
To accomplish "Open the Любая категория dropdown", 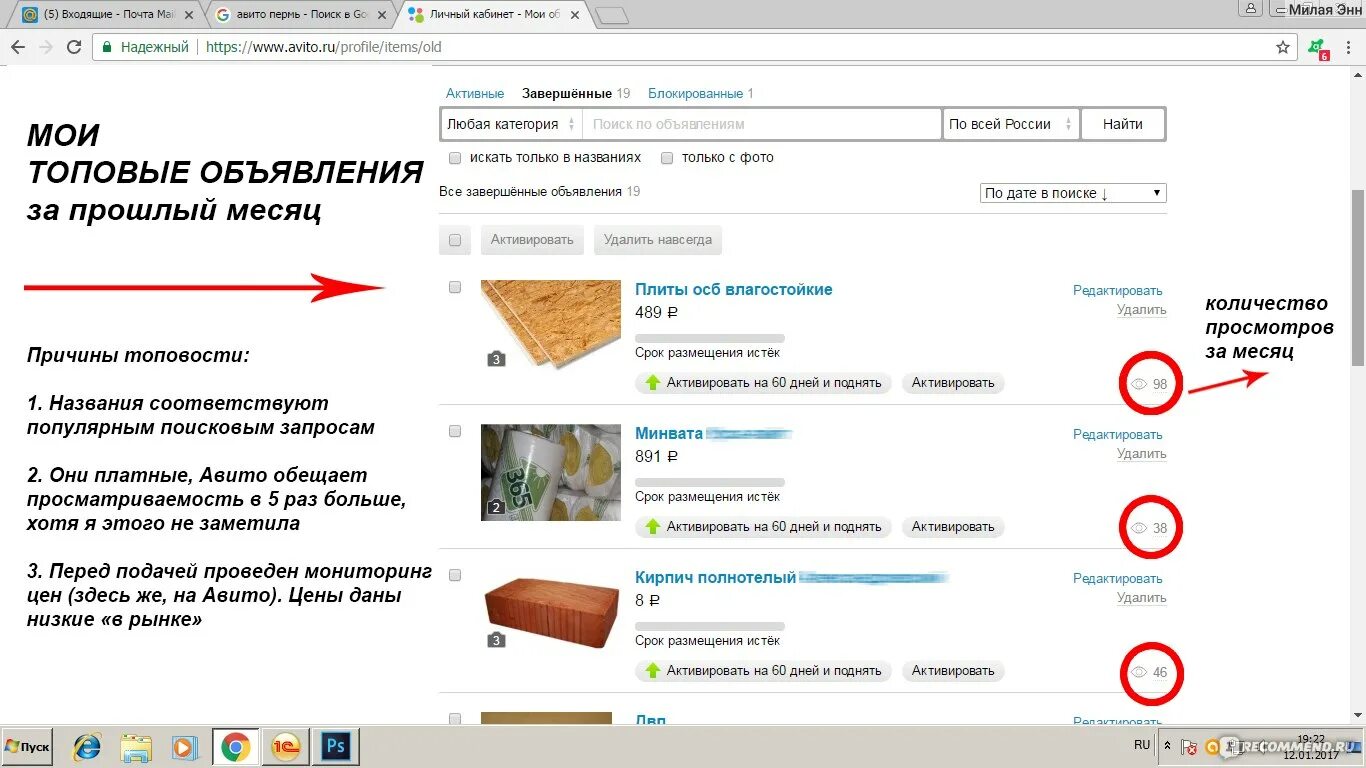I will pos(511,124).
